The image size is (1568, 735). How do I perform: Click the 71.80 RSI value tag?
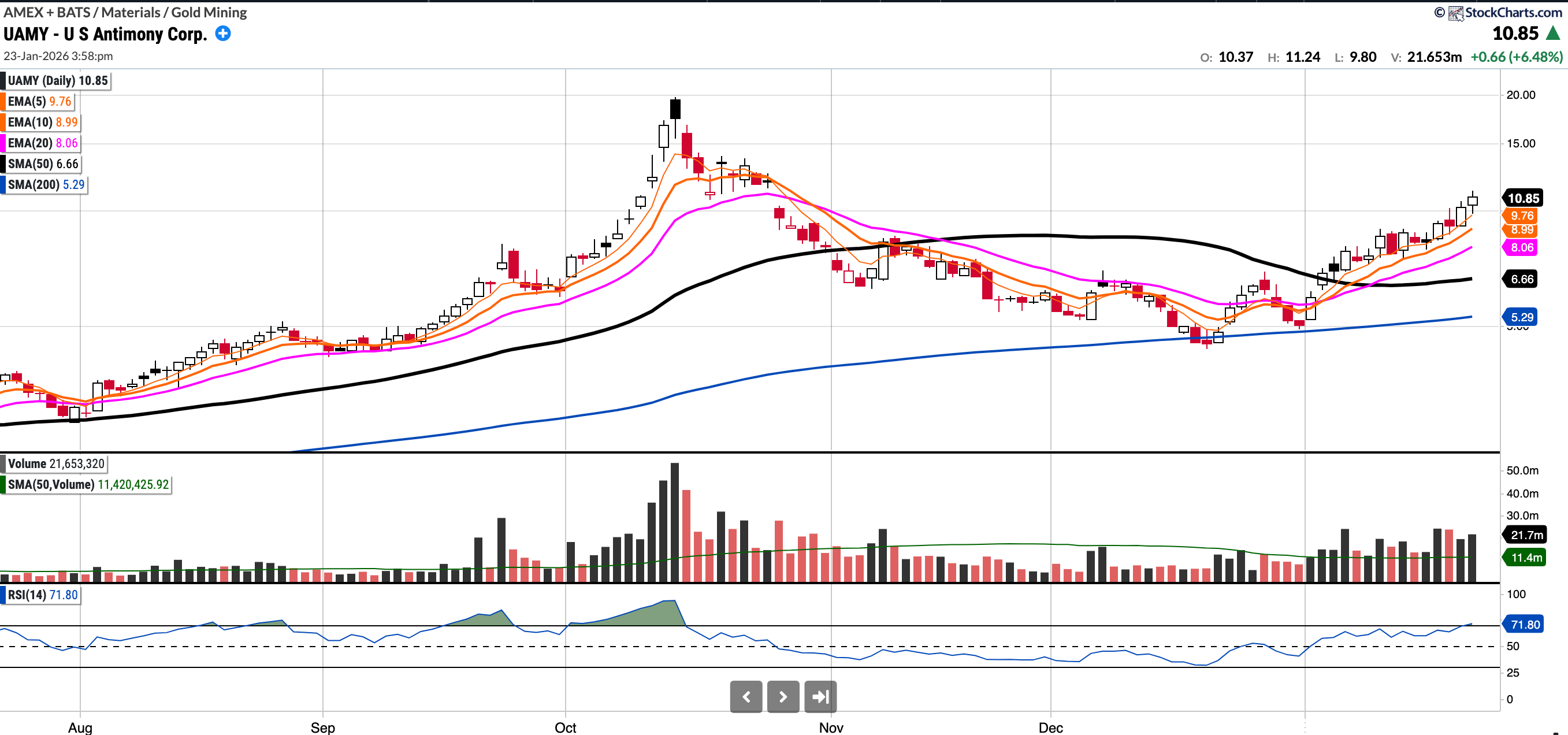1525,625
